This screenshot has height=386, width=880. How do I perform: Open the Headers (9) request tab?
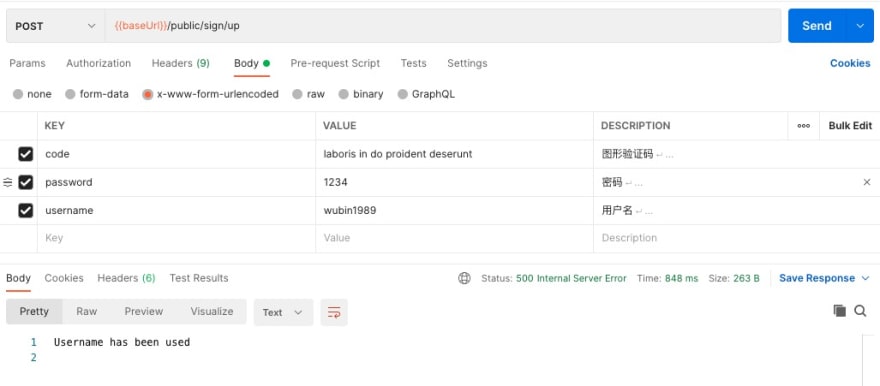point(181,63)
